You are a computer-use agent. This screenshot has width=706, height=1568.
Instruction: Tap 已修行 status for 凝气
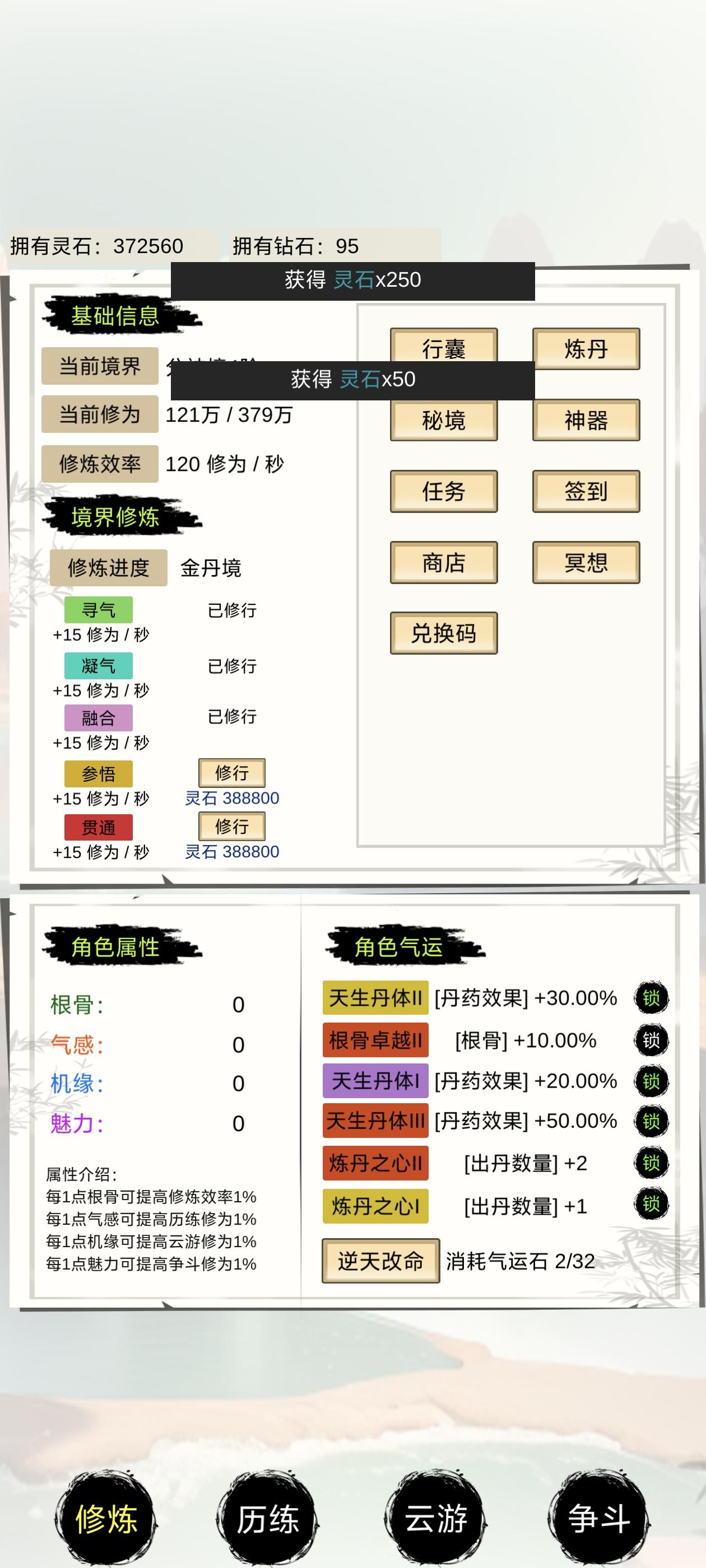coord(232,666)
